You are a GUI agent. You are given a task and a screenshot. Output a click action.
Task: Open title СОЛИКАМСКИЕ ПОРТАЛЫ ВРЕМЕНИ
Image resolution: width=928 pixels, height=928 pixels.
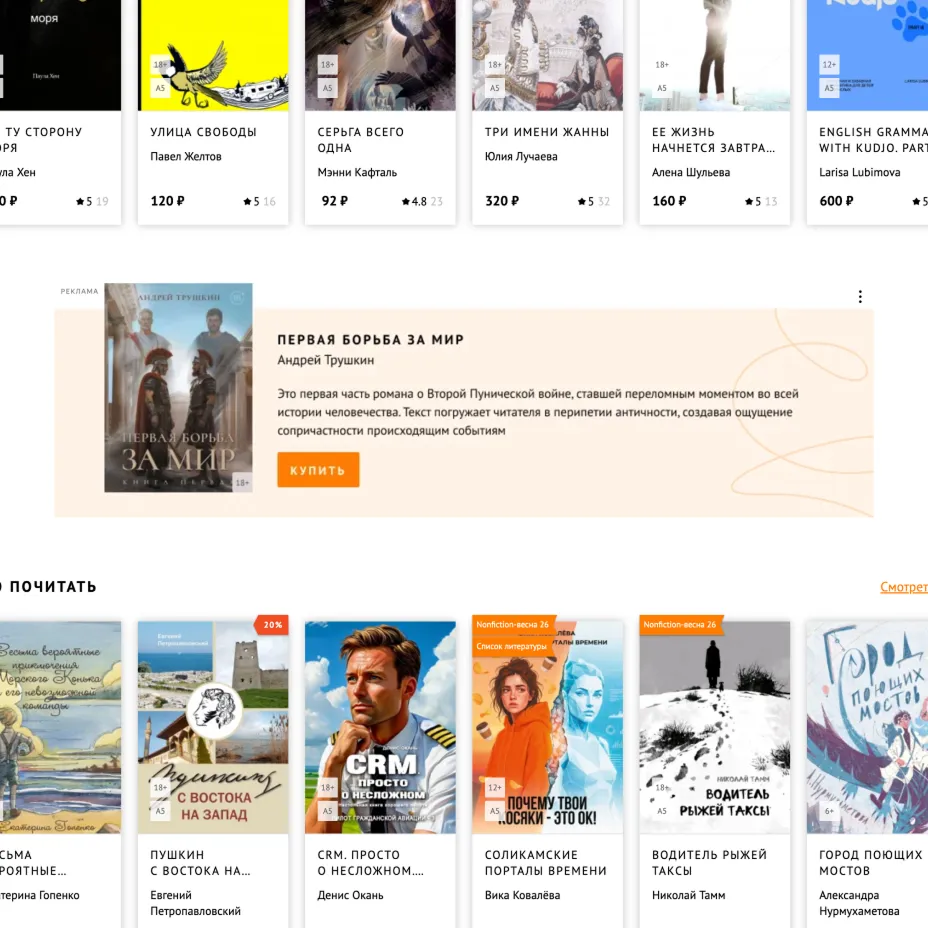pos(546,863)
